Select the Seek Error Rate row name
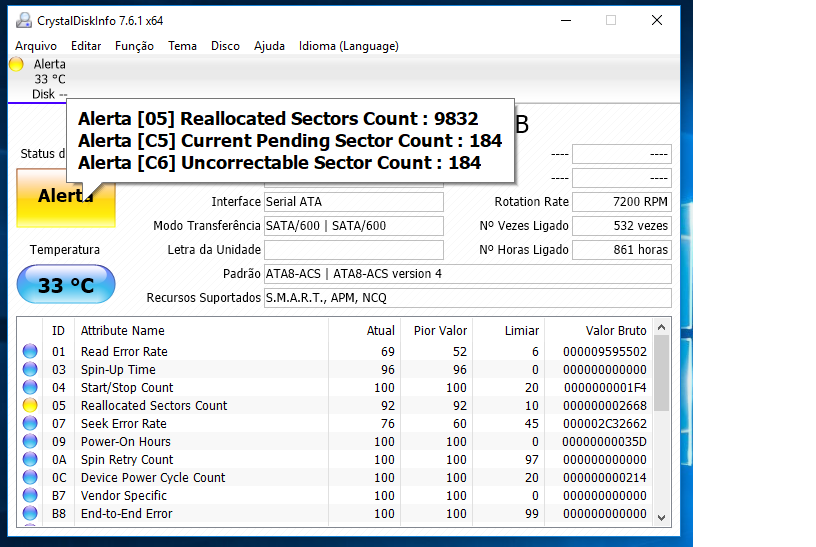 point(123,424)
